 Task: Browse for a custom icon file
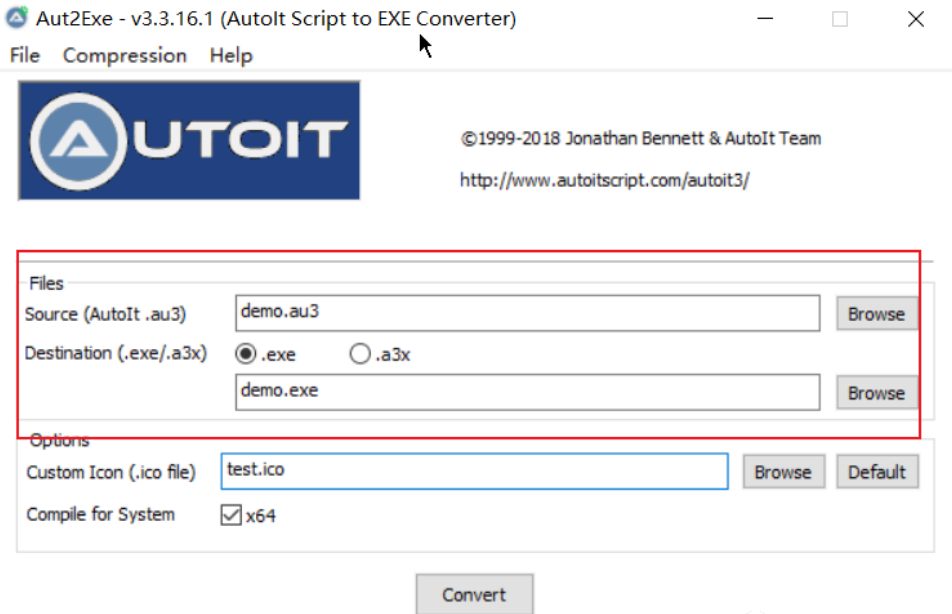point(783,472)
